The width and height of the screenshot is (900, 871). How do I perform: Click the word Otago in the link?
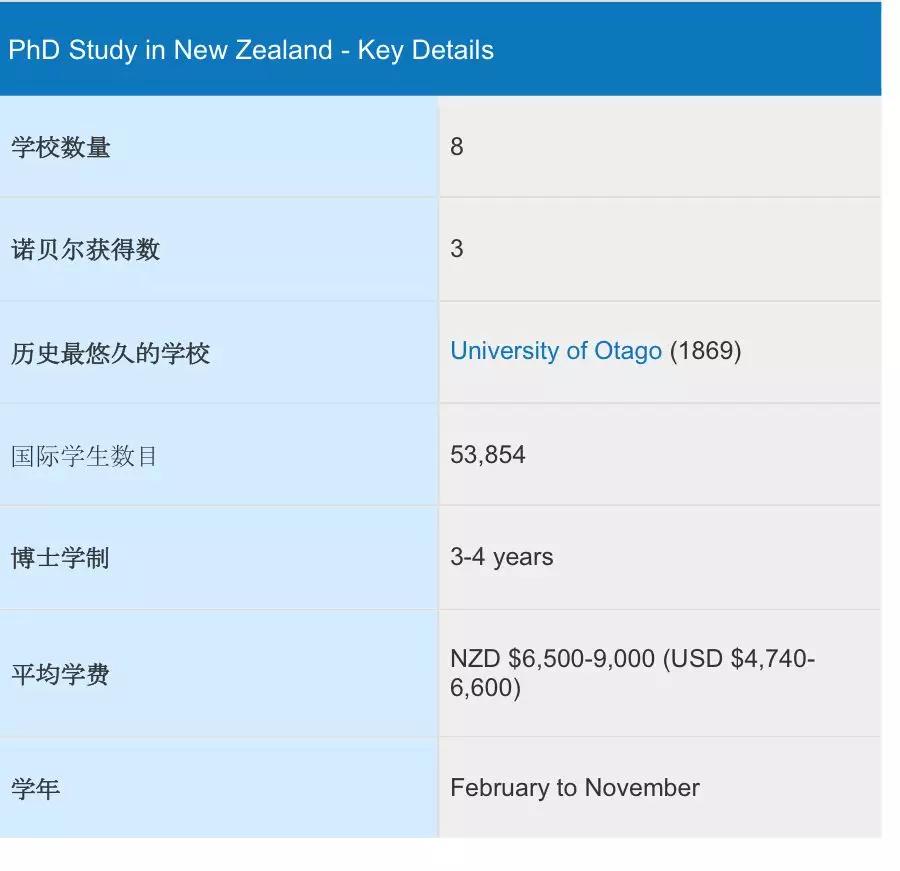click(627, 351)
